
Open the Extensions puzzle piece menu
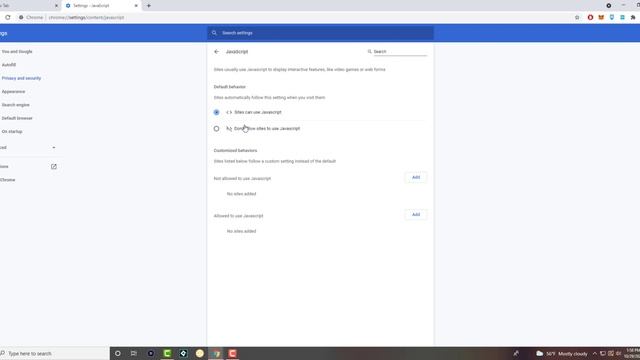tap(633, 18)
